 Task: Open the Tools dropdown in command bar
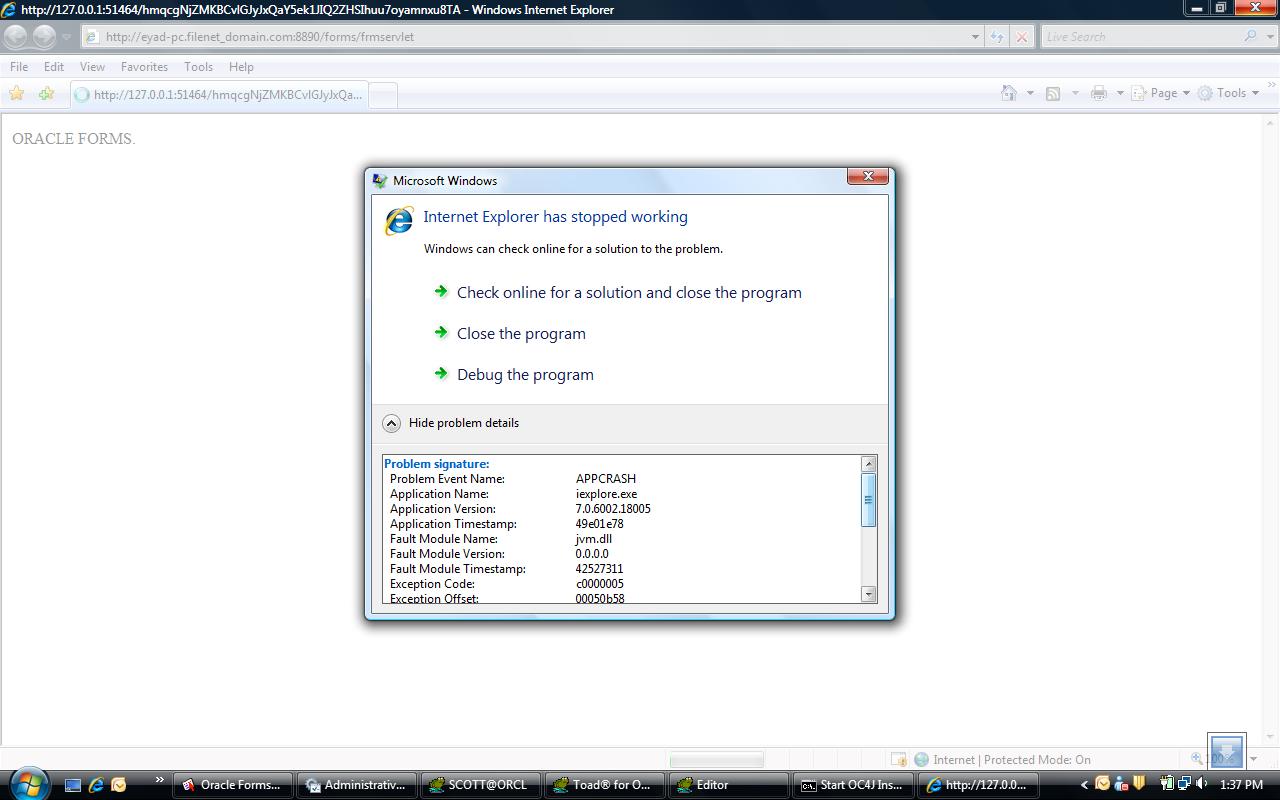(1228, 93)
